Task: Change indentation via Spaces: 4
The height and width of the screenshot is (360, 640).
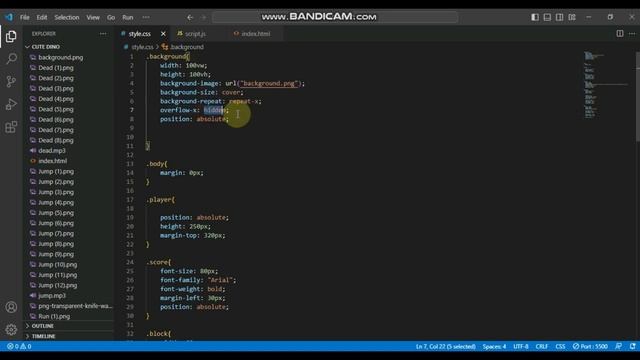Action: 494,347
